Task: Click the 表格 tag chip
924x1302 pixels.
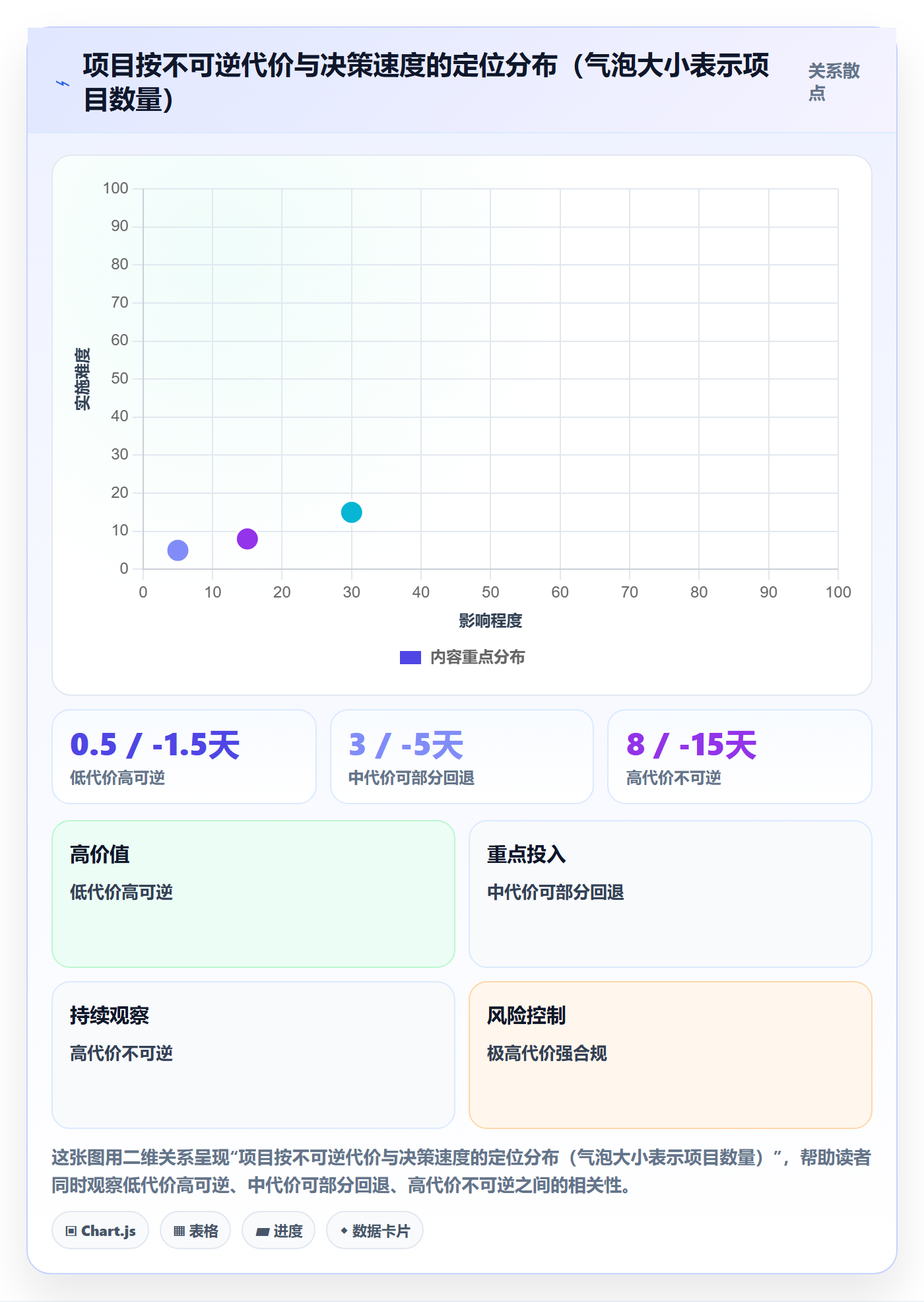Action: click(x=195, y=1231)
